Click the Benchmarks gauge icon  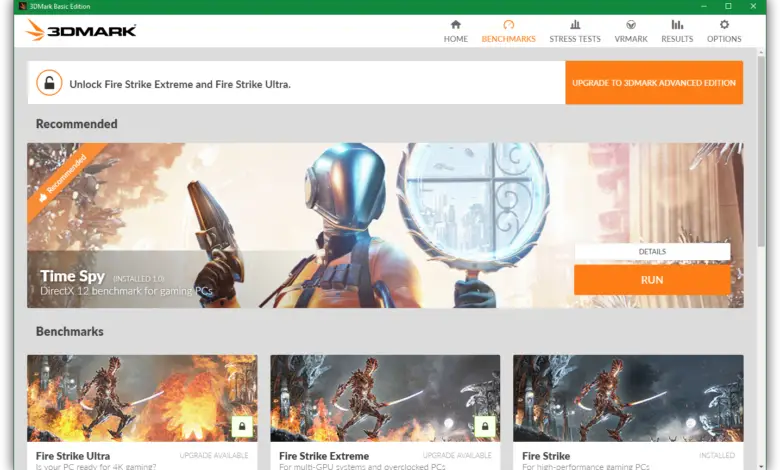tap(508, 24)
